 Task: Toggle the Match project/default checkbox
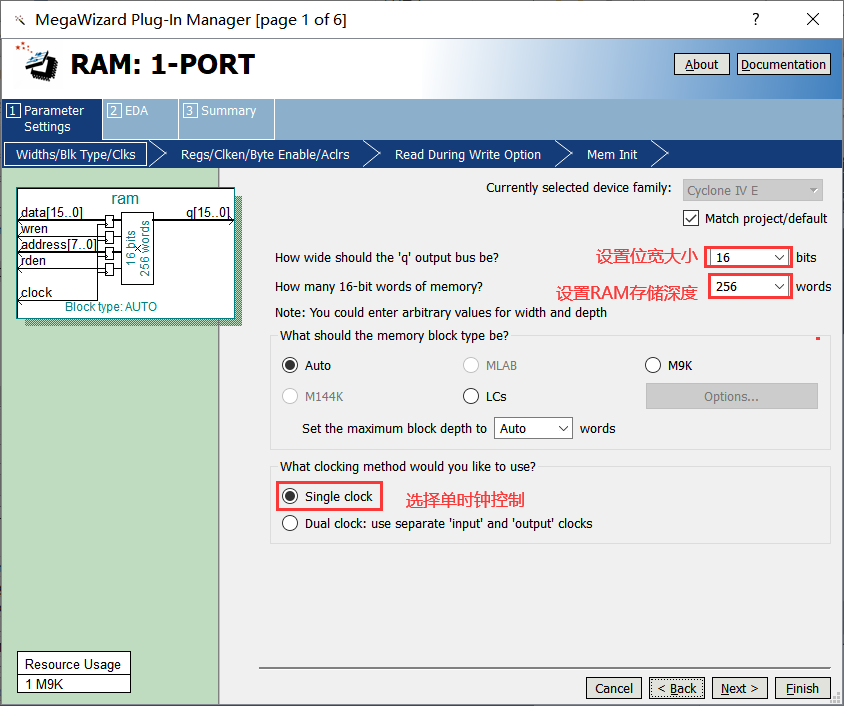click(x=691, y=218)
